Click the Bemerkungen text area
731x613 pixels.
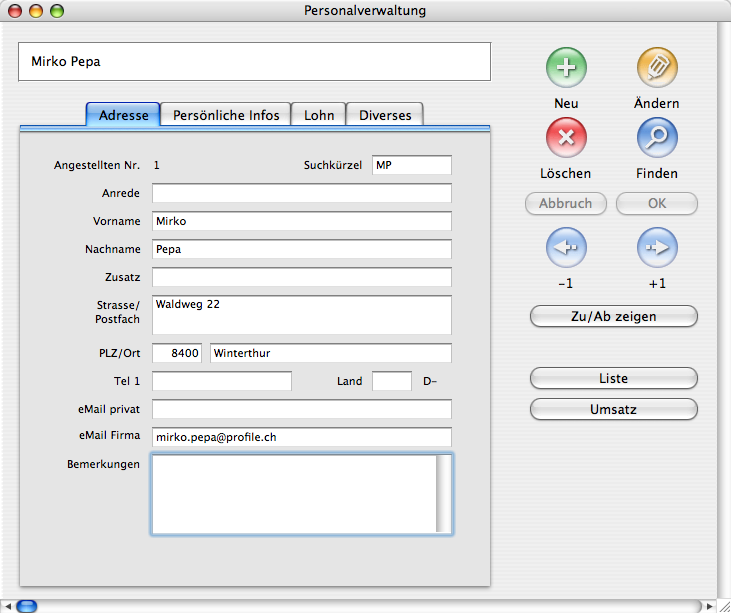292,494
